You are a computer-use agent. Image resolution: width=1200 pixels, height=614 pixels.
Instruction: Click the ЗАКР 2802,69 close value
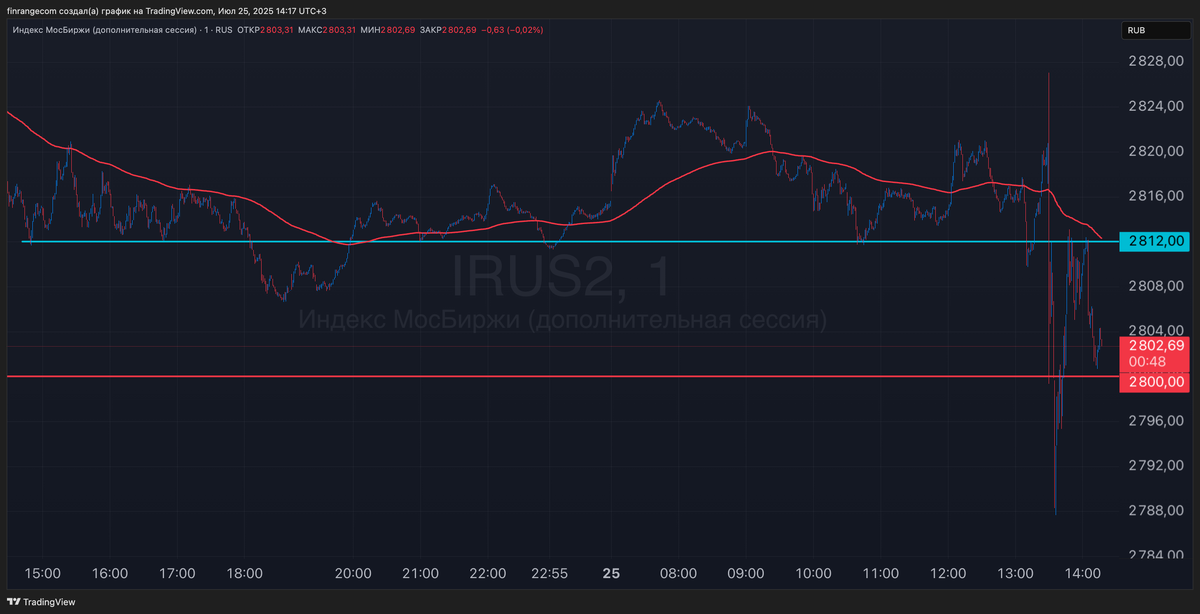coord(447,30)
